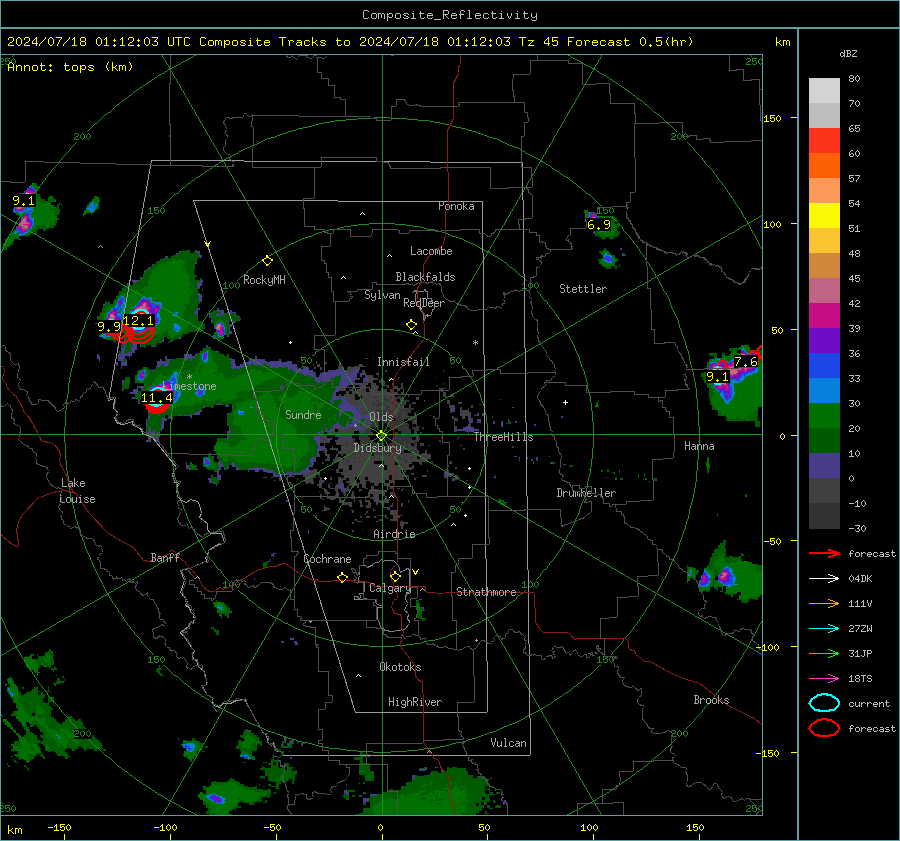Click the cyan current ellipse legend symbol
Screen dimensions: 900x841
click(x=824, y=703)
